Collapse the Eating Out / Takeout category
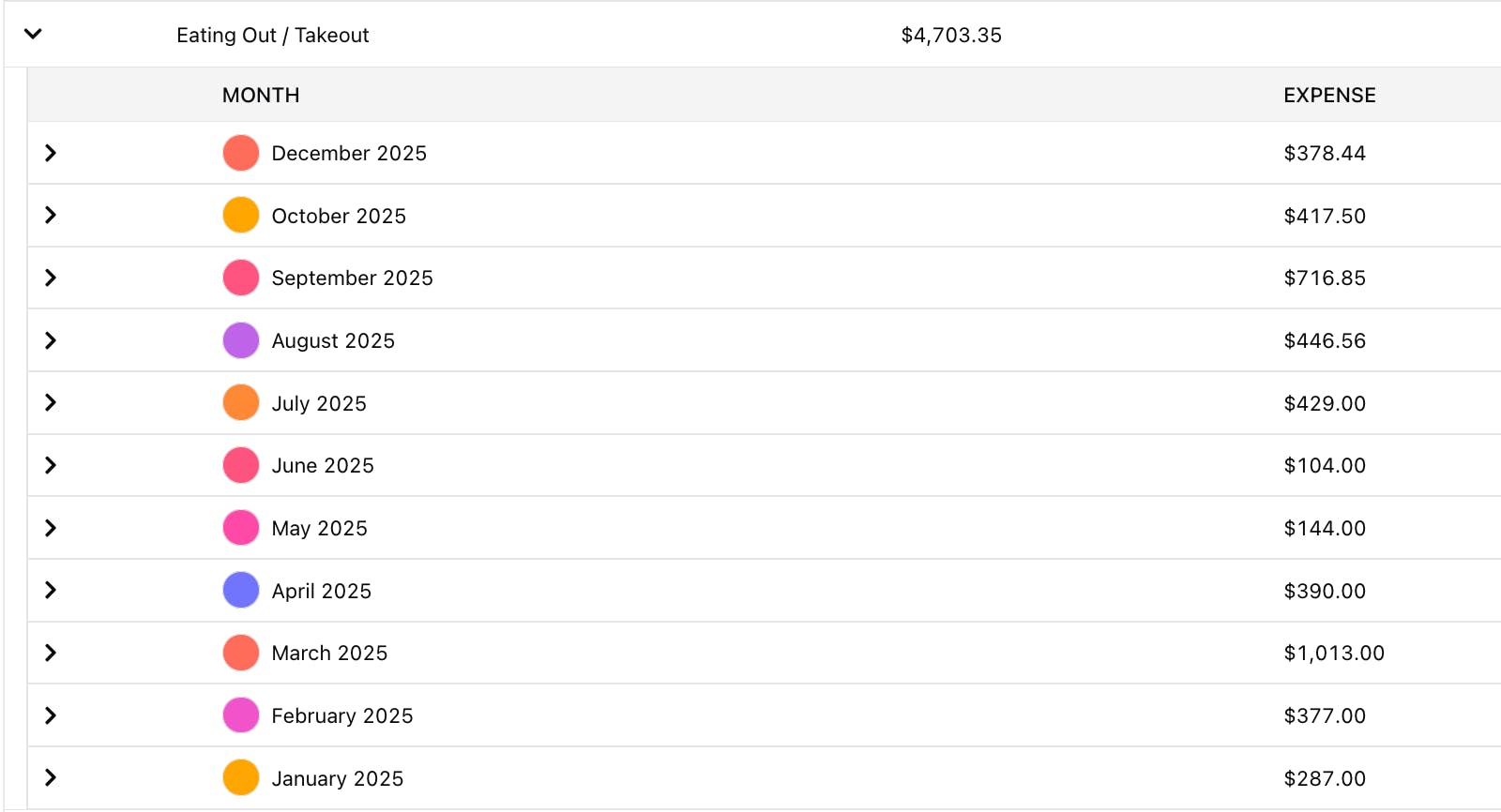This screenshot has height=812, width=1501. click(x=33, y=35)
